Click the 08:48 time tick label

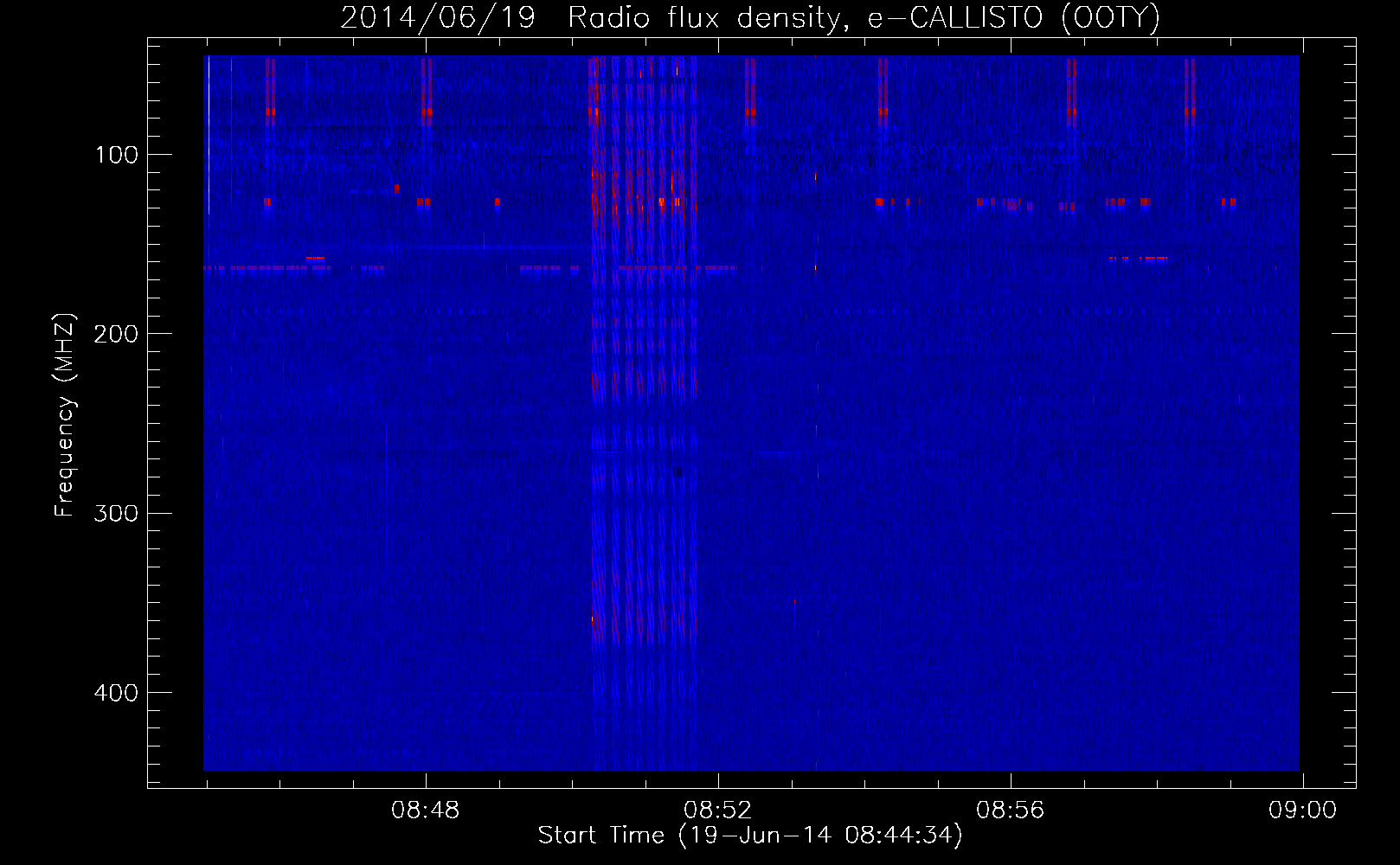point(426,811)
